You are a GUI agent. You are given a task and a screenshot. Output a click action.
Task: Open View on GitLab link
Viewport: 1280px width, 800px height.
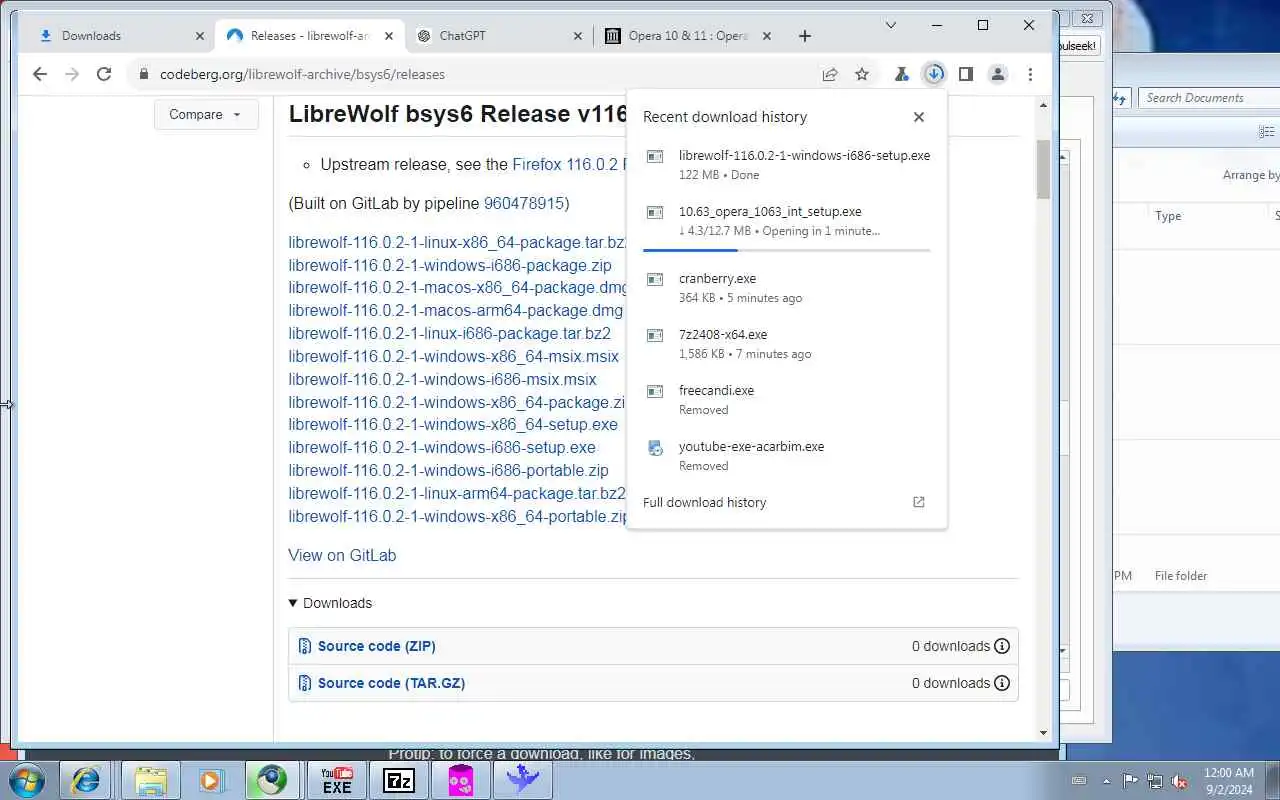point(342,556)
